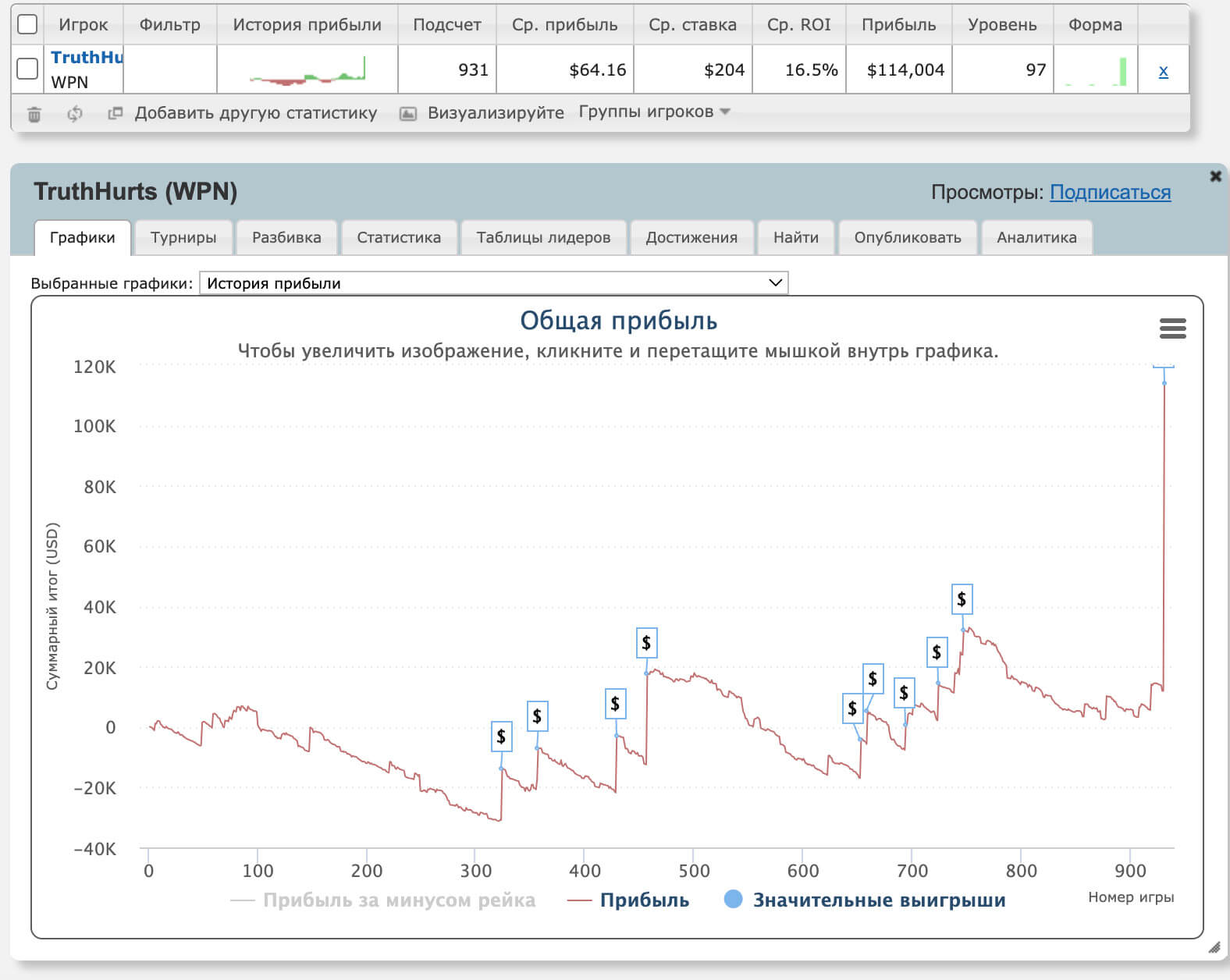
Task: Click the Подписаться link
Action: coord(1110,193)
